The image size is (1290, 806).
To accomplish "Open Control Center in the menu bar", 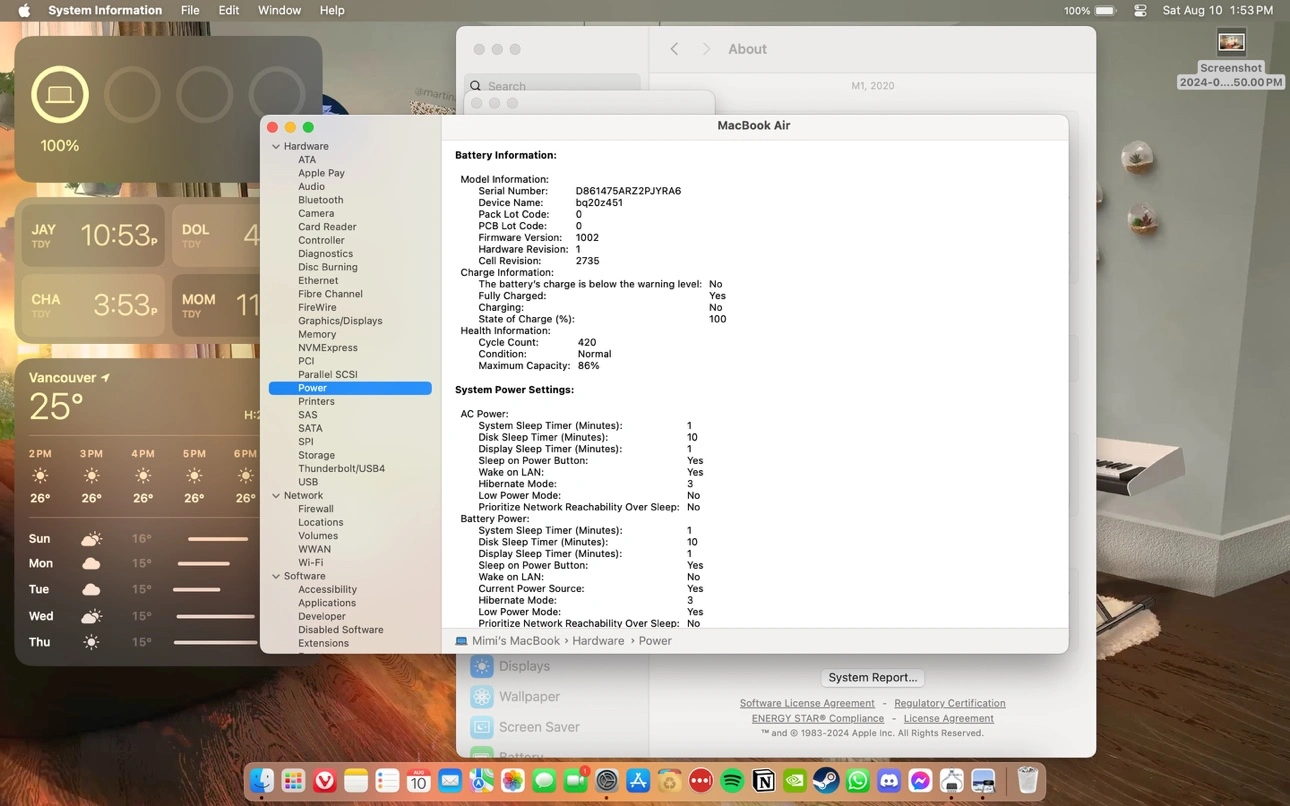I will [1140, 10].
